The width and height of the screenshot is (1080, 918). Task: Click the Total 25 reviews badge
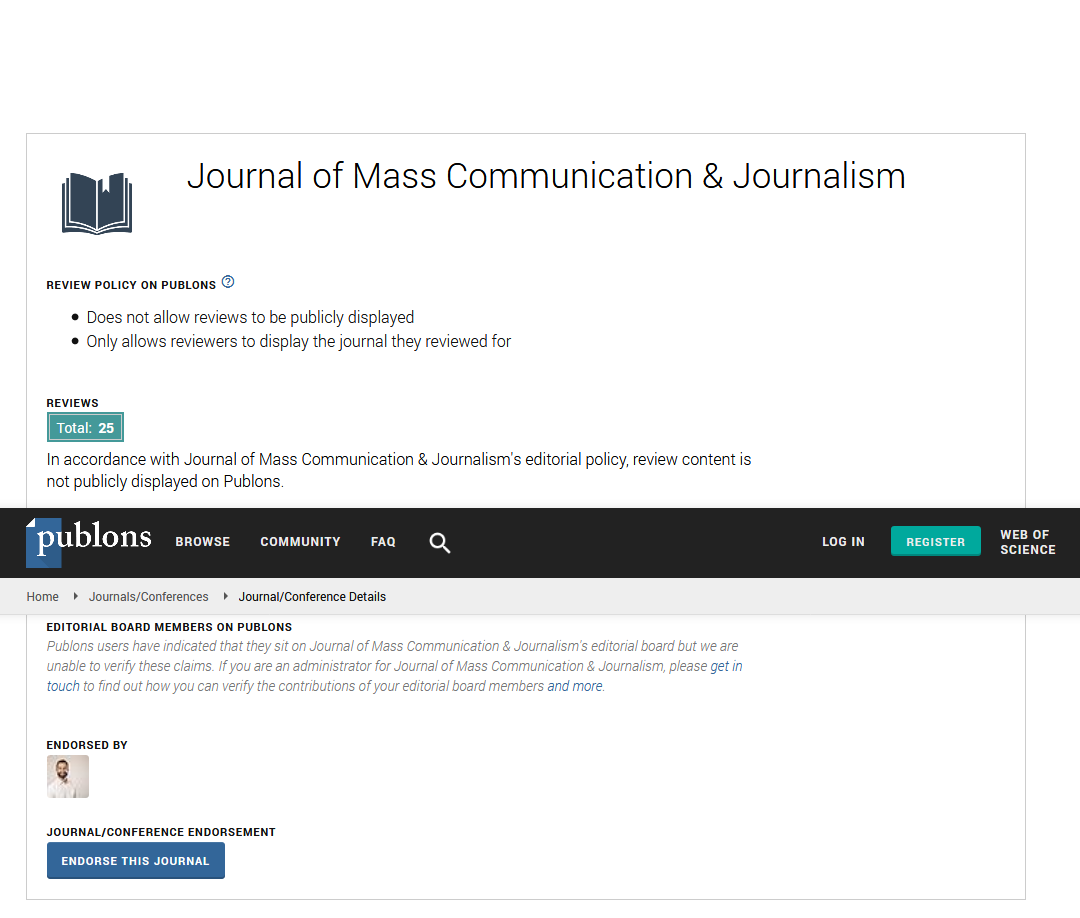(85, 428)
